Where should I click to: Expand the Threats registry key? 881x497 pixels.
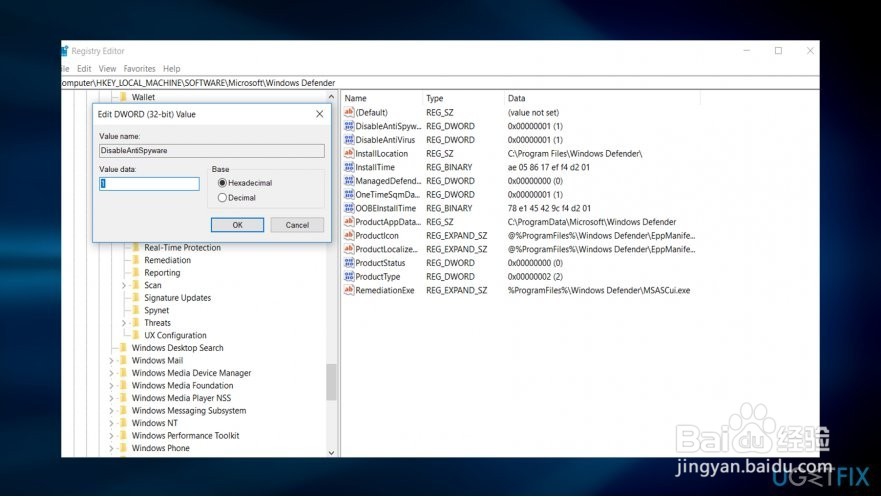[x=124, y=323]
